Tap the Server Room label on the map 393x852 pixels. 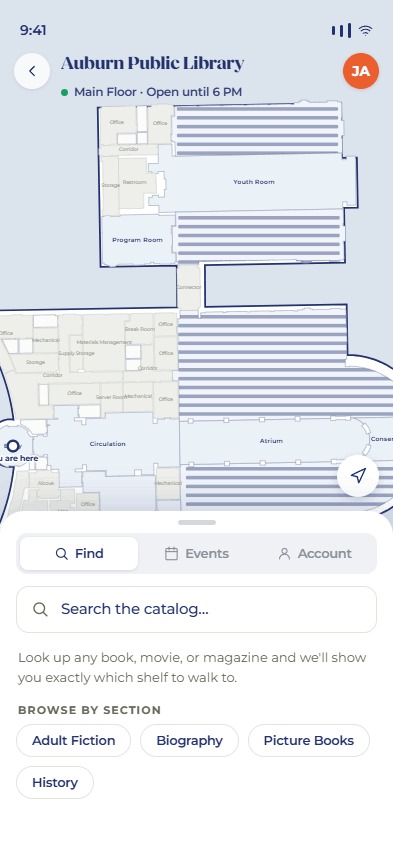[x=110, y=397]
